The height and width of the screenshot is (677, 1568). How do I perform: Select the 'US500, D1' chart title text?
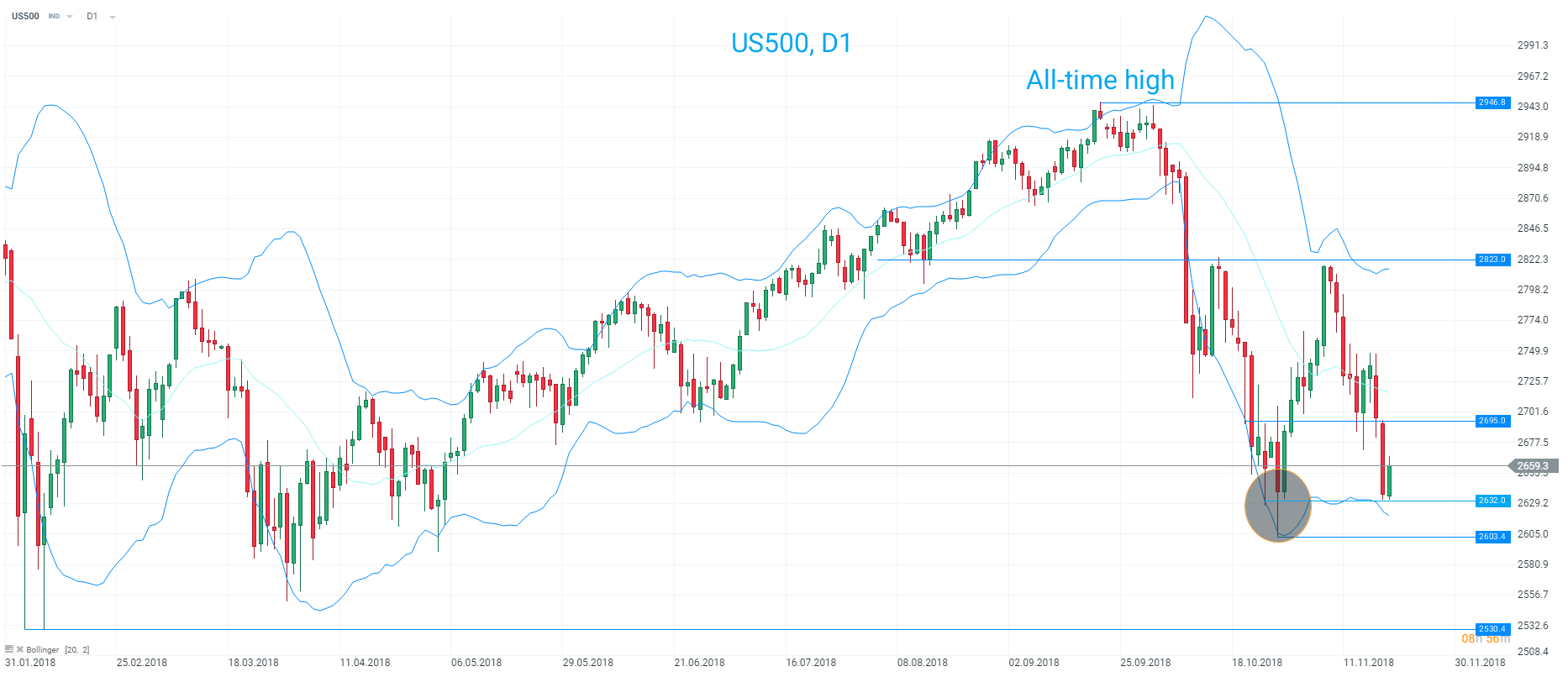[x=791, y=43]
